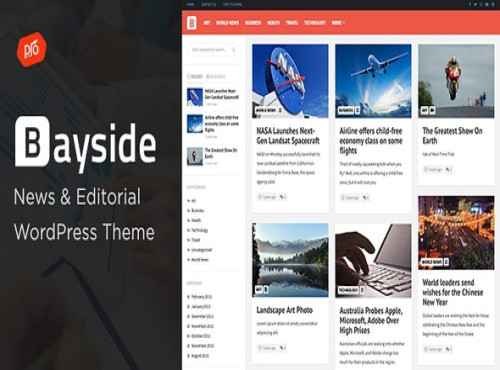Open Airline offers child-free economy class article

pyautogui.click(x=371, y=141)
